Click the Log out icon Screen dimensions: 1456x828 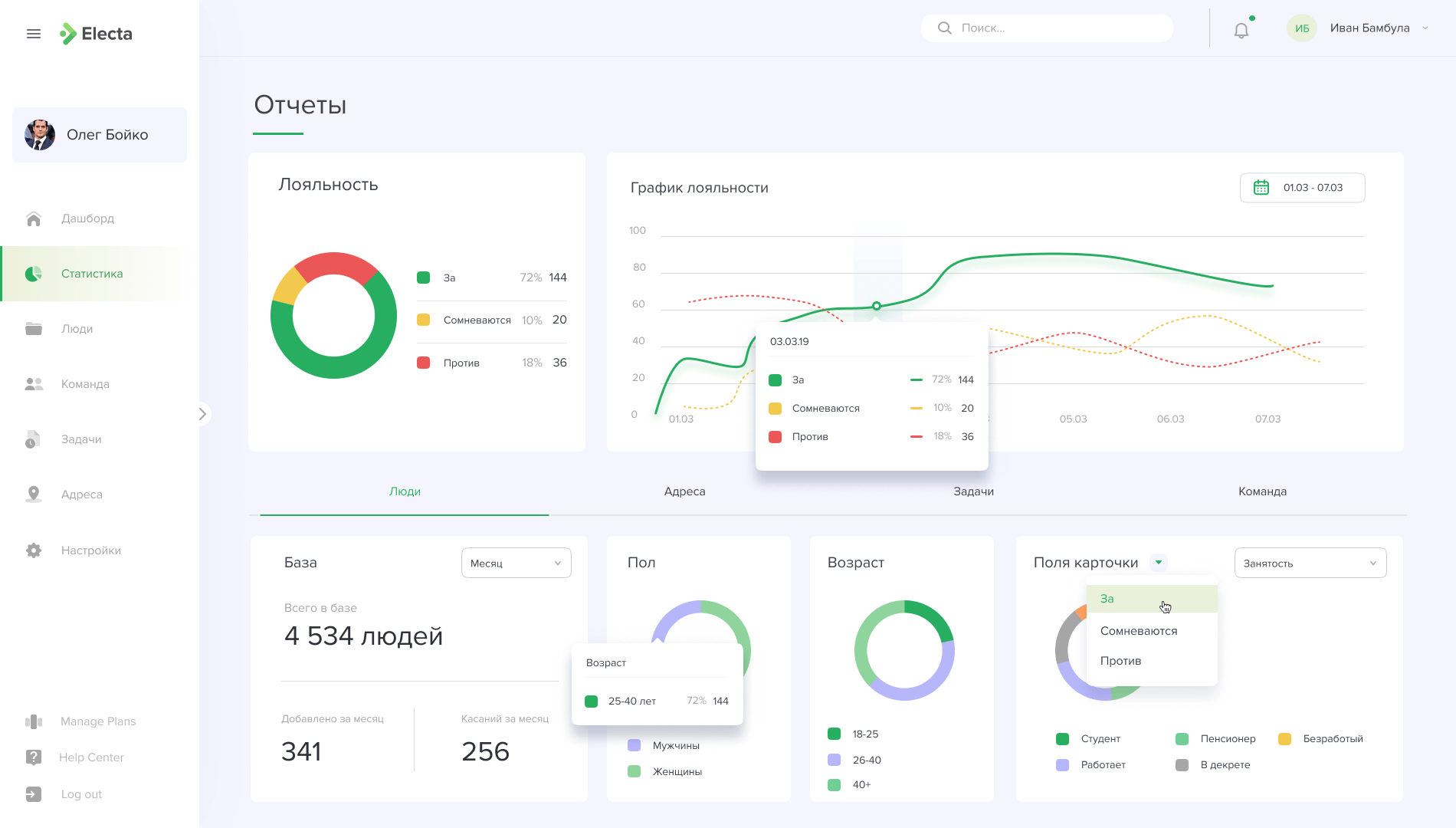(x=34, y=794)
